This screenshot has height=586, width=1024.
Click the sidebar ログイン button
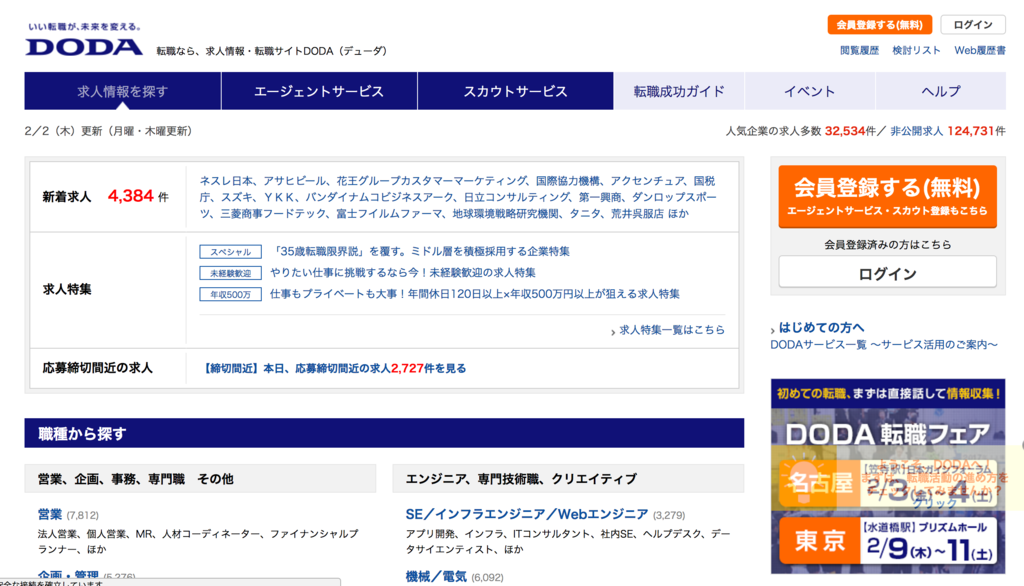(x=887, y=273)
